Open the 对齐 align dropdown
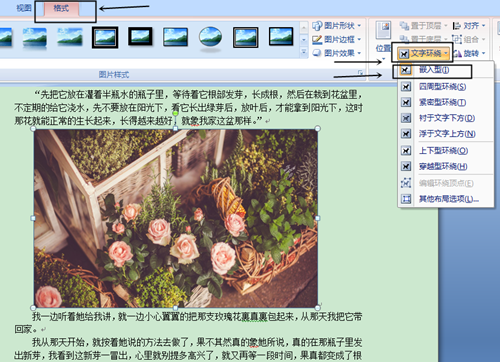Image resolution: width=500 pixels, height=362 pixels. pyautogui.click(x=469, y=26)
